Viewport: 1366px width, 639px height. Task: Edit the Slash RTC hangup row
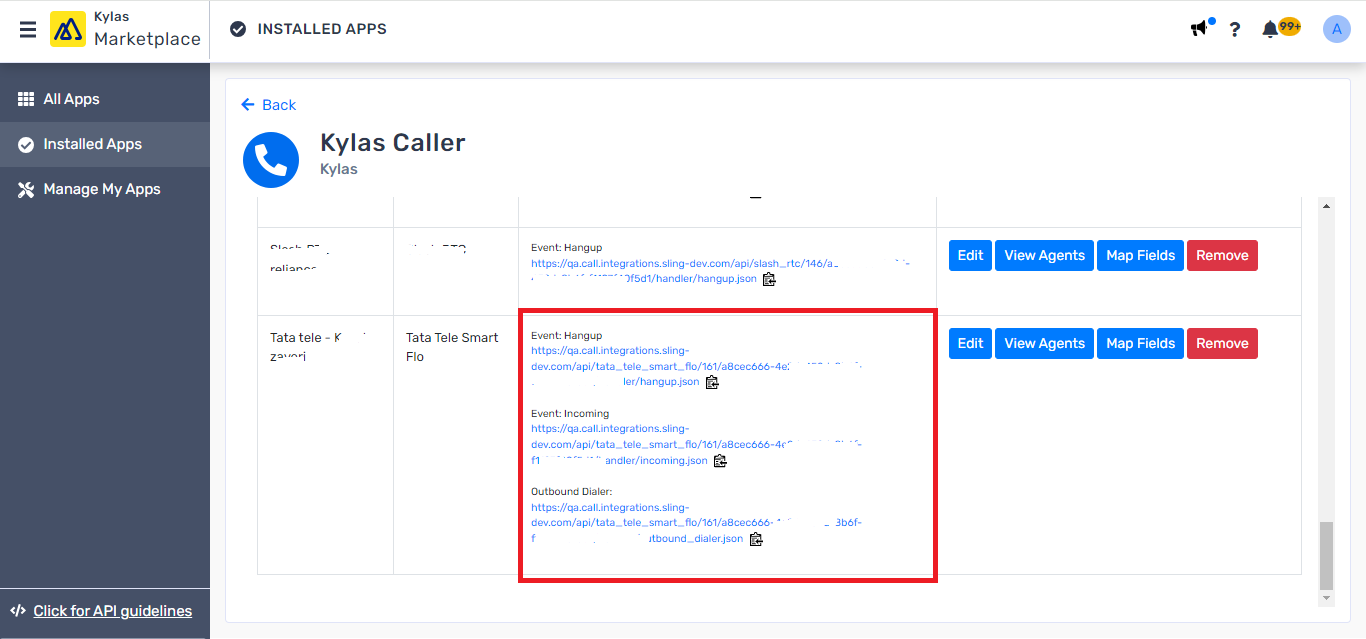point(970,255)
